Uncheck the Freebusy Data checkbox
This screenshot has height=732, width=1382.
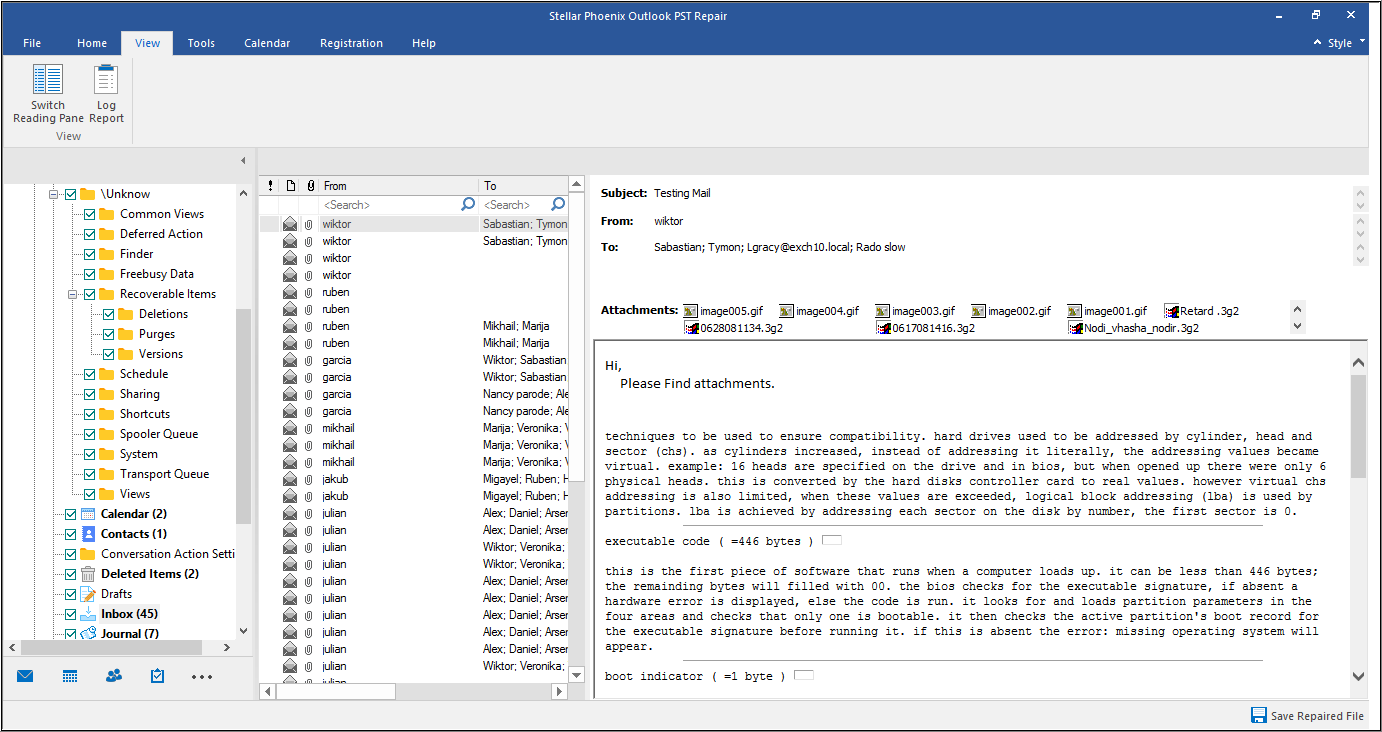pos(90,274)
